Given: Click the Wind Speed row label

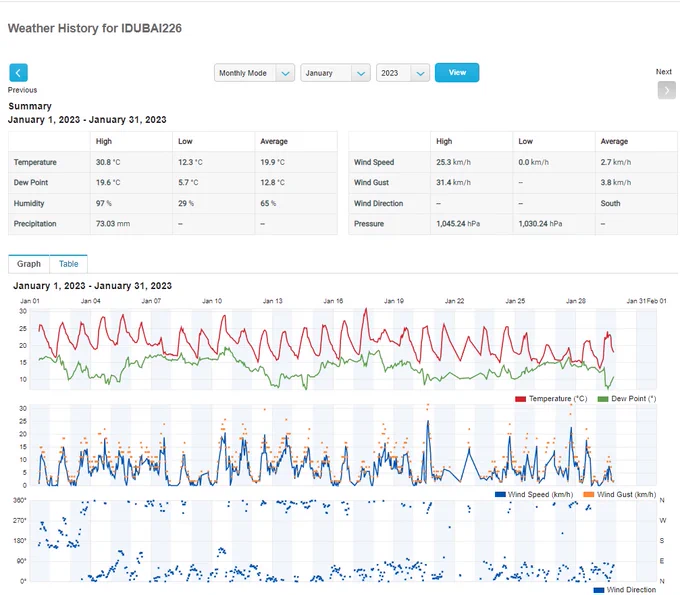Looking at the screenshot, I should [374, 162].
